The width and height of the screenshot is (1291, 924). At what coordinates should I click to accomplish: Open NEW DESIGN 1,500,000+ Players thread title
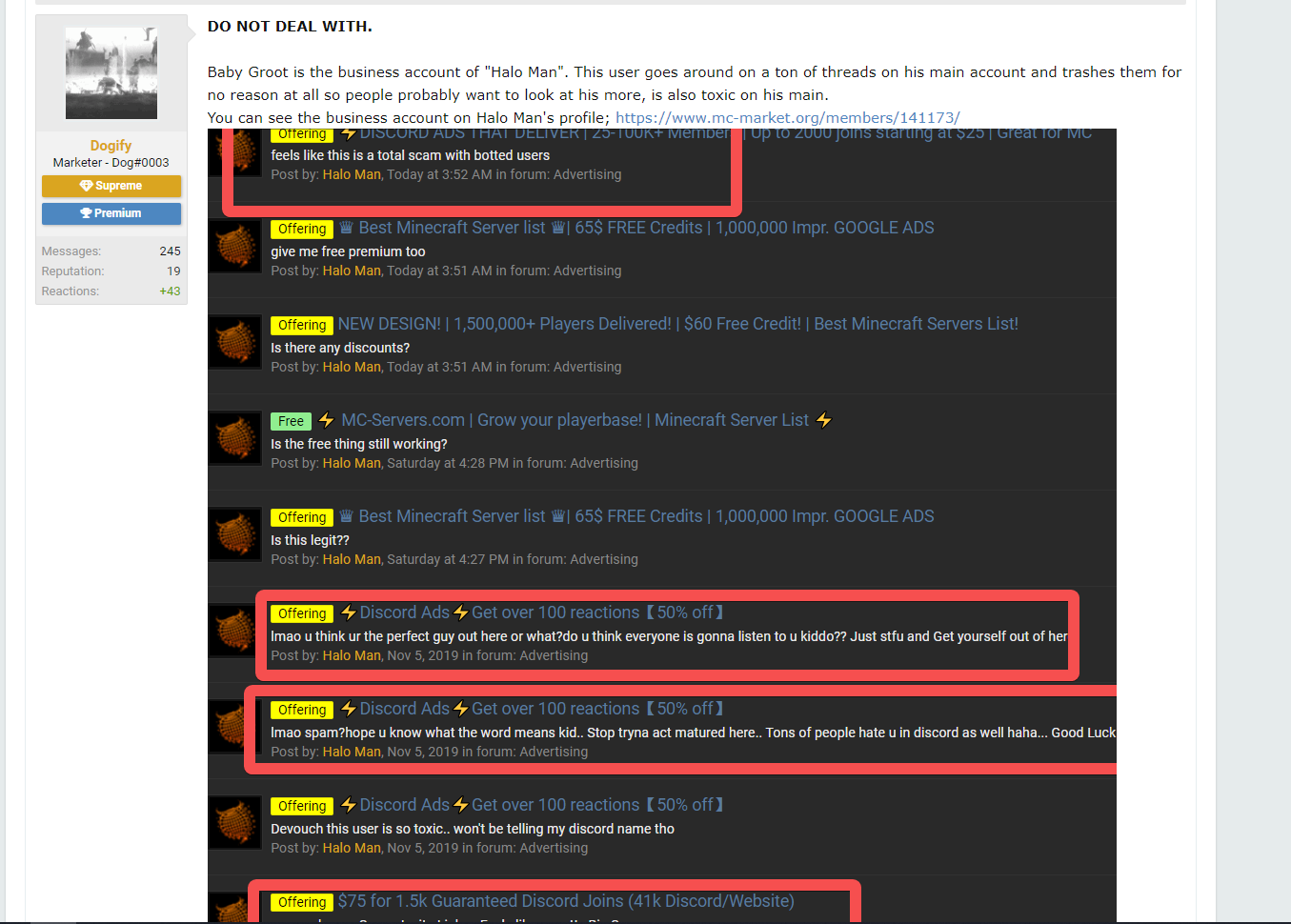point(678,324)
